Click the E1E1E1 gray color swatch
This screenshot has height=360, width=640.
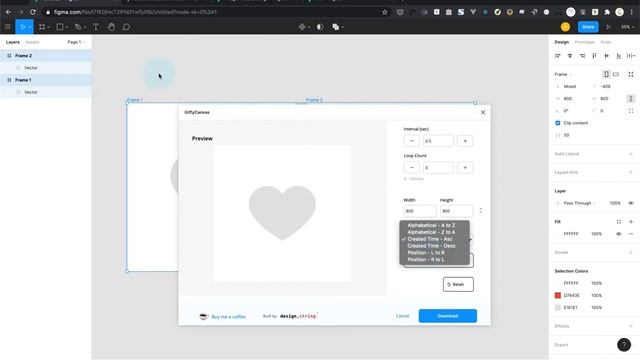pos(558,307)
